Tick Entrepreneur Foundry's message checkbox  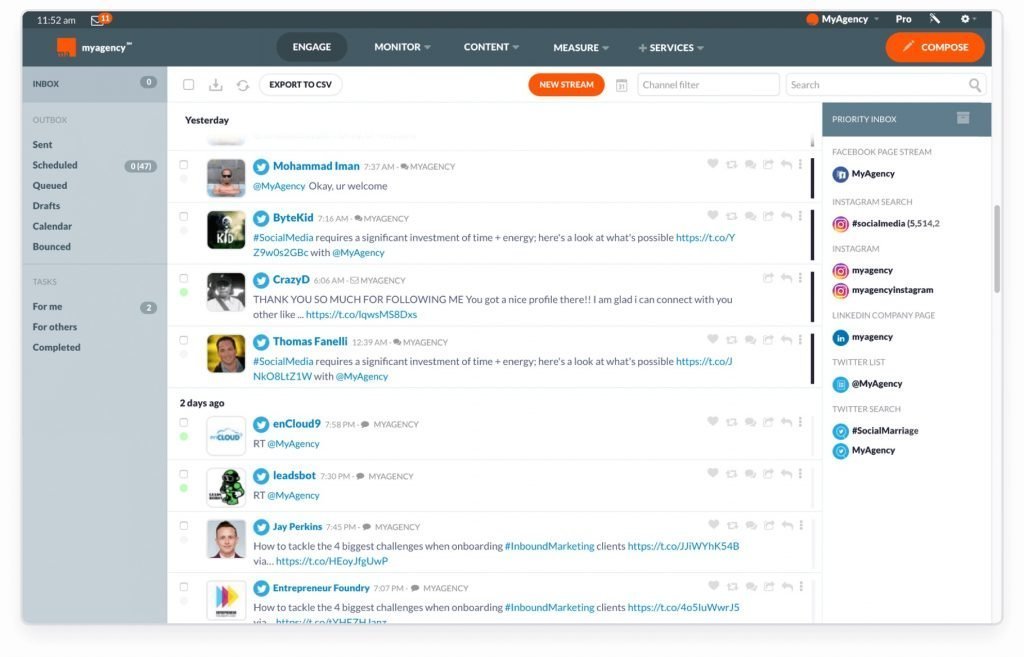(184, 586)
